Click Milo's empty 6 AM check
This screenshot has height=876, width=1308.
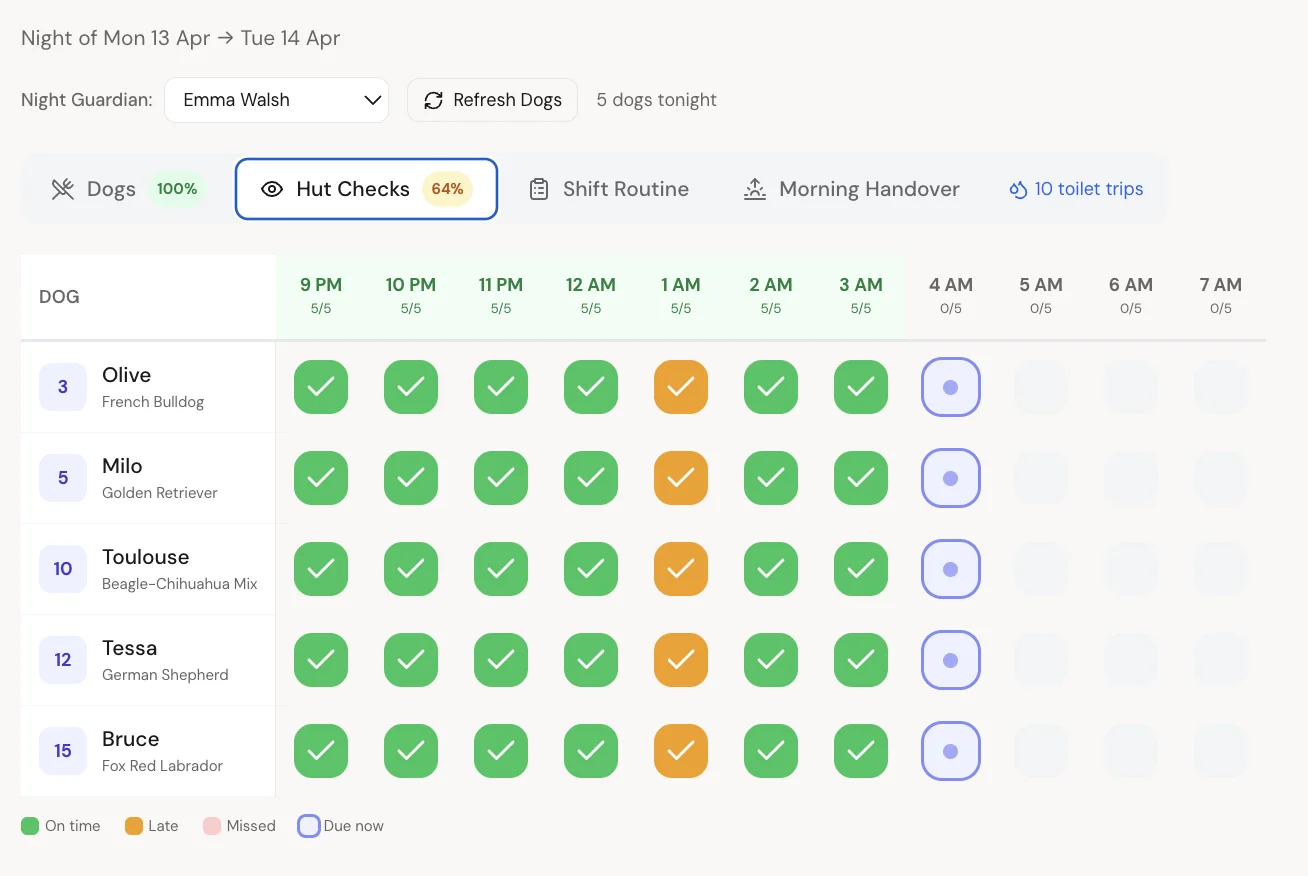1131,478
